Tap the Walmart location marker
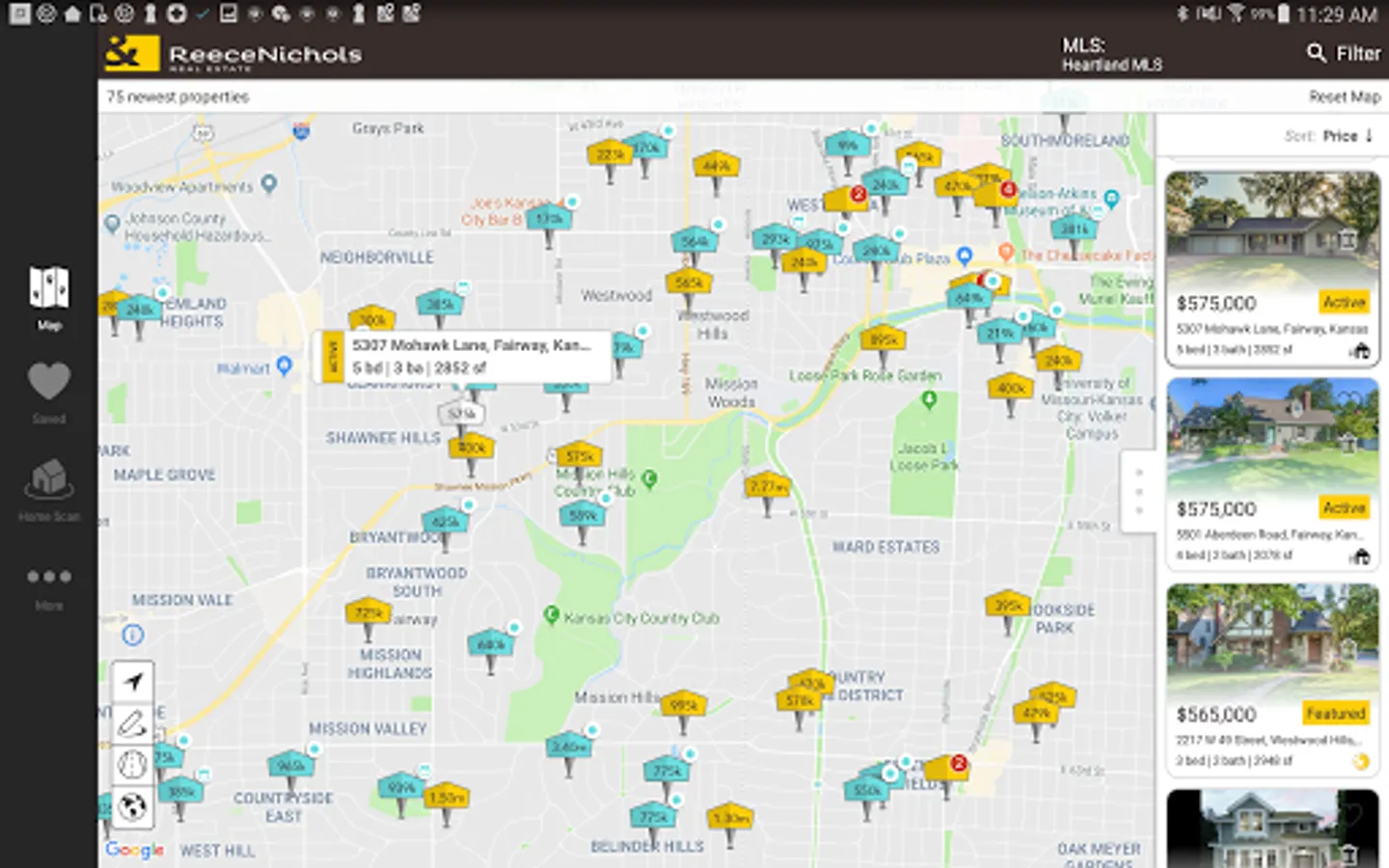This screenshot has width=1389, height=868. (284, 366)
